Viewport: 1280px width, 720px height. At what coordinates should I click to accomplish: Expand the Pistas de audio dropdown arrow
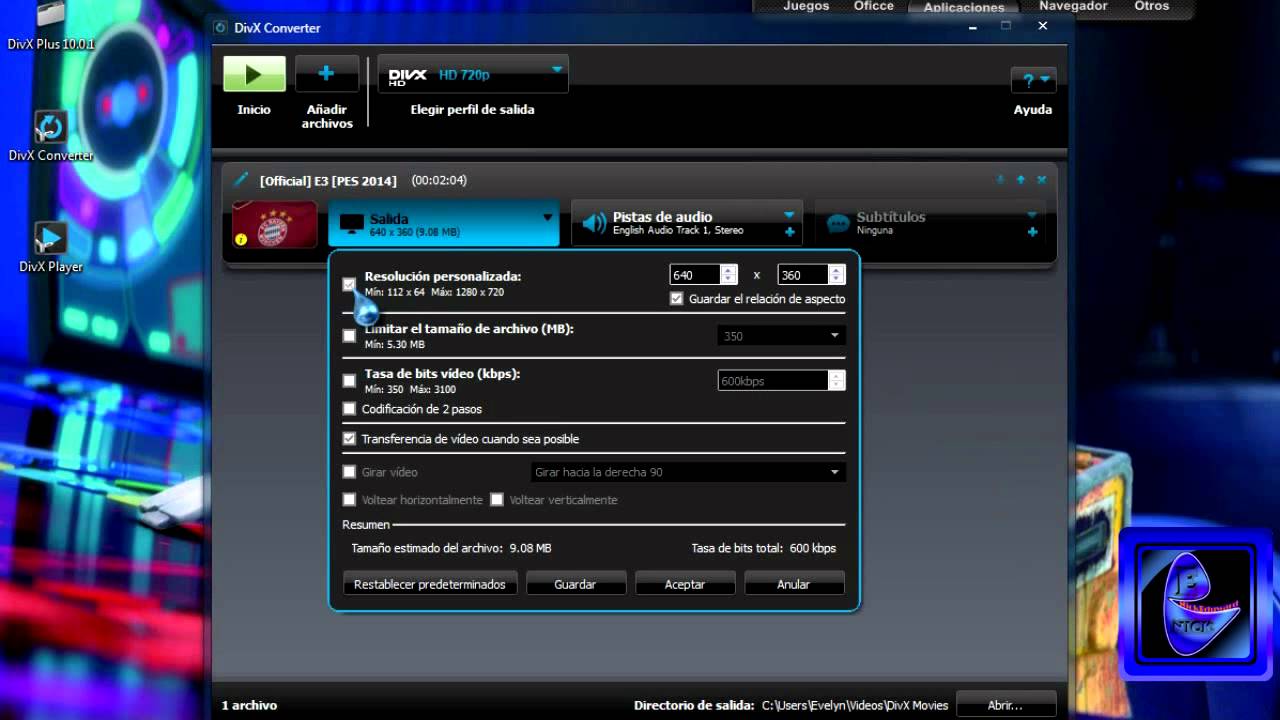click(x=789, y=215)
